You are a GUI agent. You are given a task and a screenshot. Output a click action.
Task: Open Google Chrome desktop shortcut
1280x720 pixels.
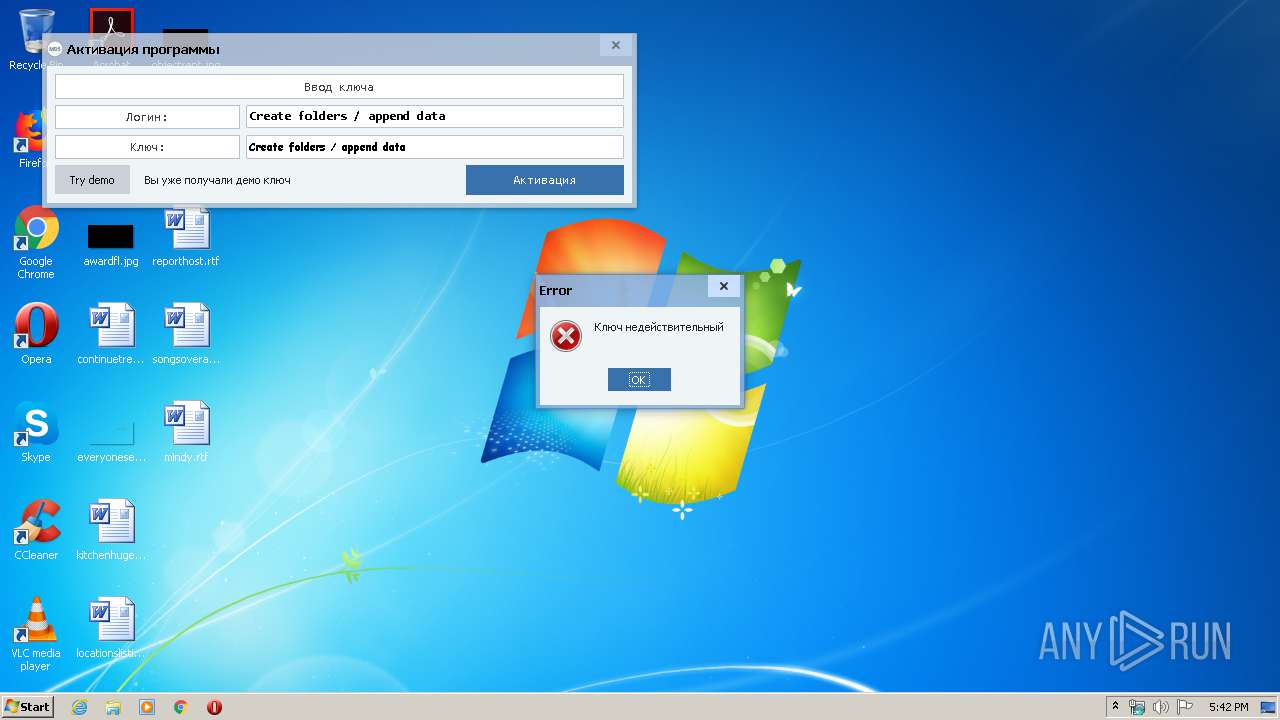click(36, 242)
